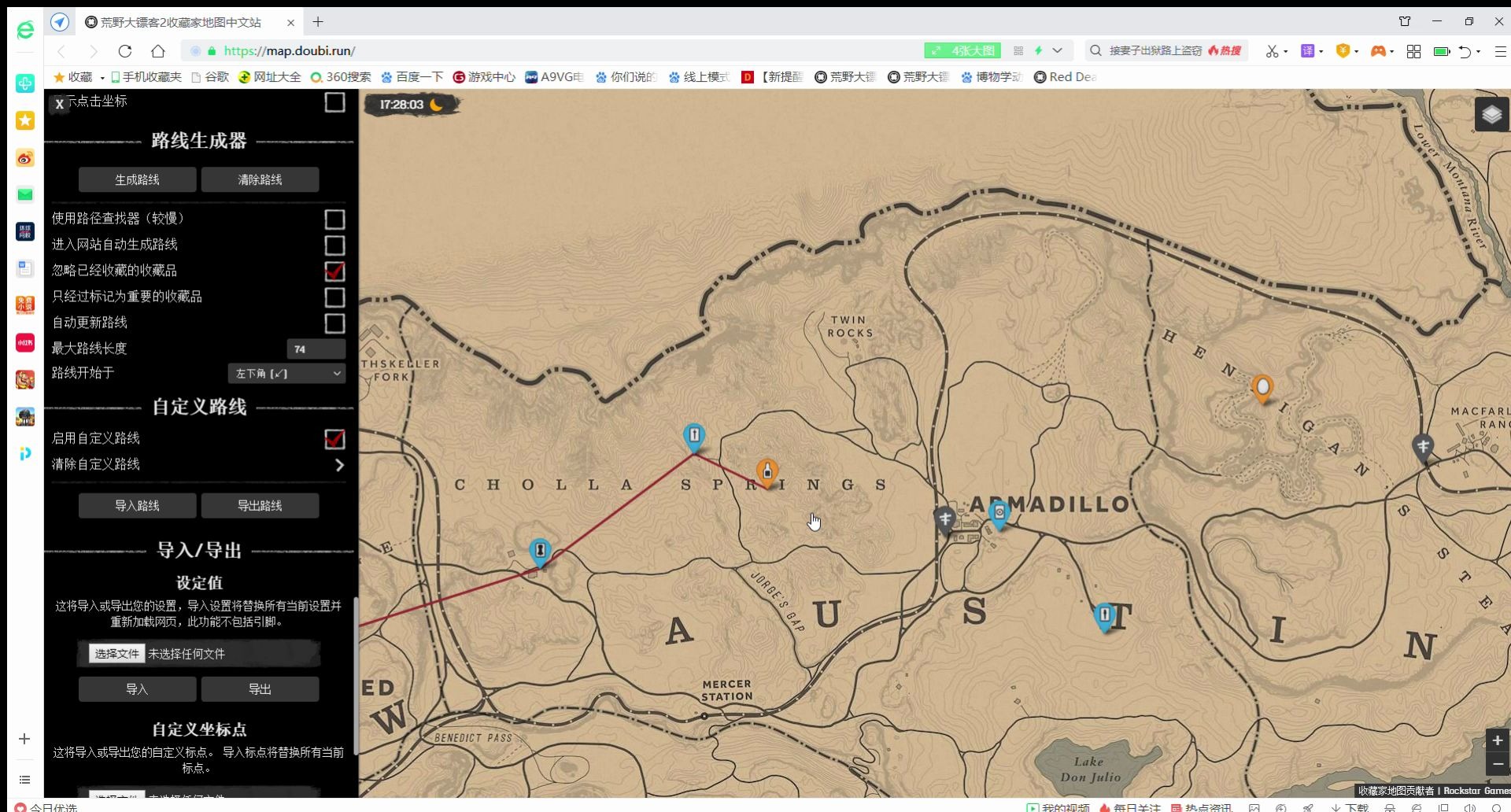Screen dimensions: 1511x812
Task: Click 生成路线 button
Action: point(137,179)
